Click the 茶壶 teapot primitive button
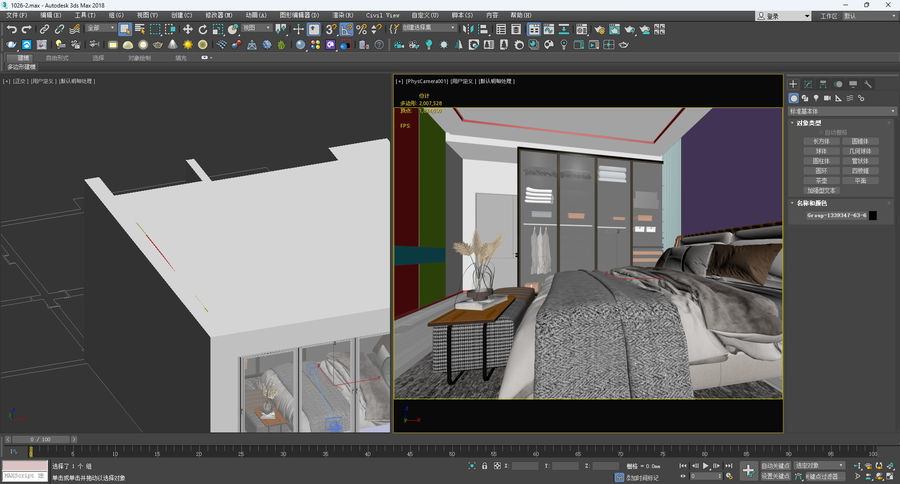 [821, 180]
